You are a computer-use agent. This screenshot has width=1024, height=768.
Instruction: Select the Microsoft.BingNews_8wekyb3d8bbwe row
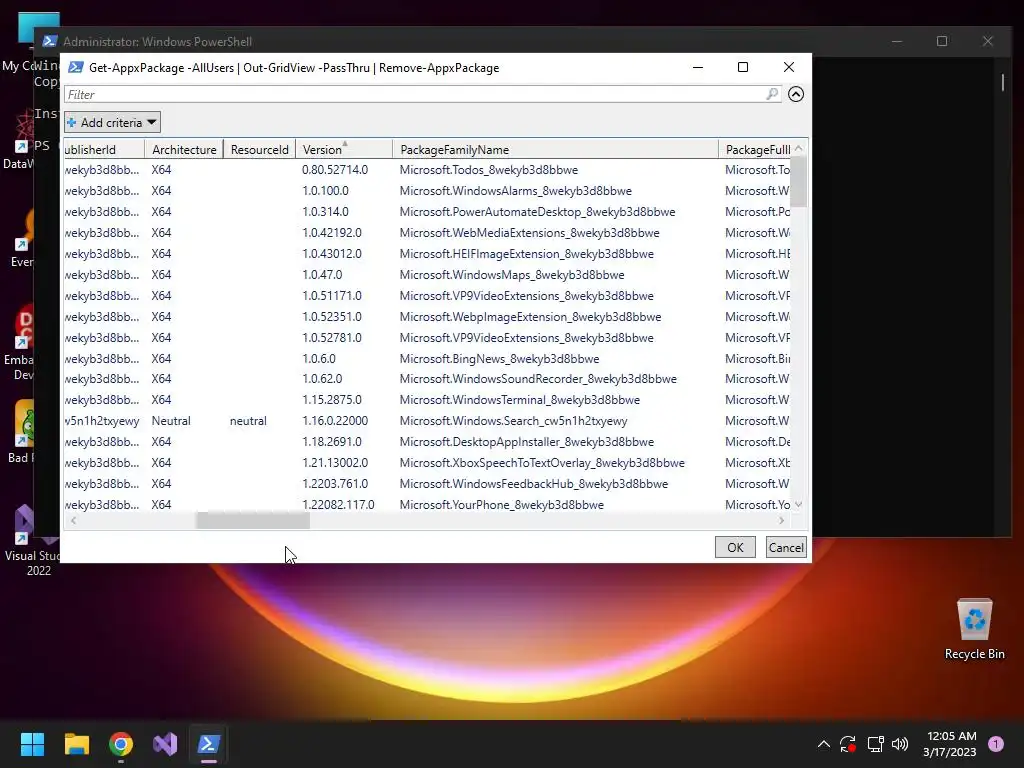(x=427, y=359)
